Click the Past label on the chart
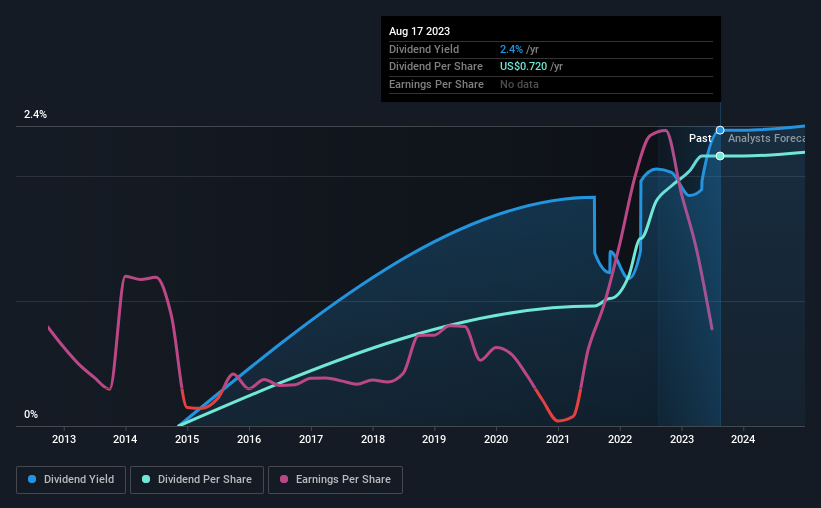The width and height of the screenshot is (821, 508). (700, 138)
